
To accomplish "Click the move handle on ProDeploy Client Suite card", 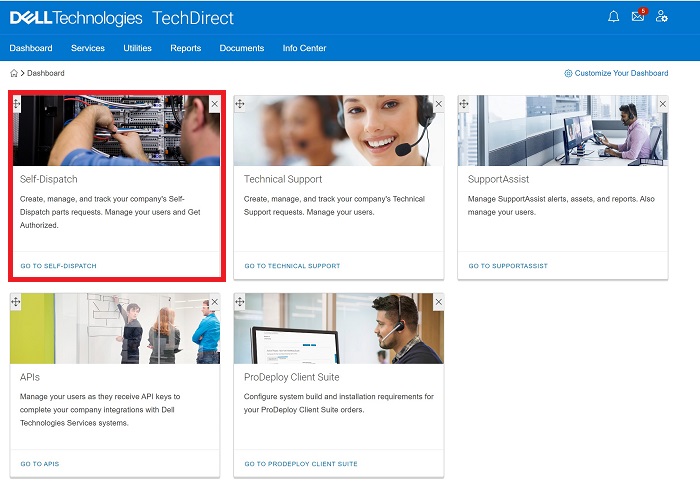I will 240,302.
